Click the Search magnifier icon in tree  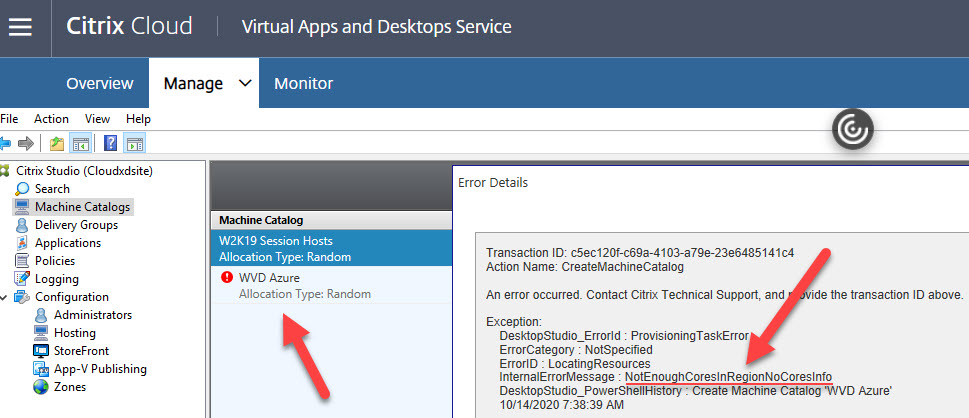pyautogui.click(x=23, y=189)
